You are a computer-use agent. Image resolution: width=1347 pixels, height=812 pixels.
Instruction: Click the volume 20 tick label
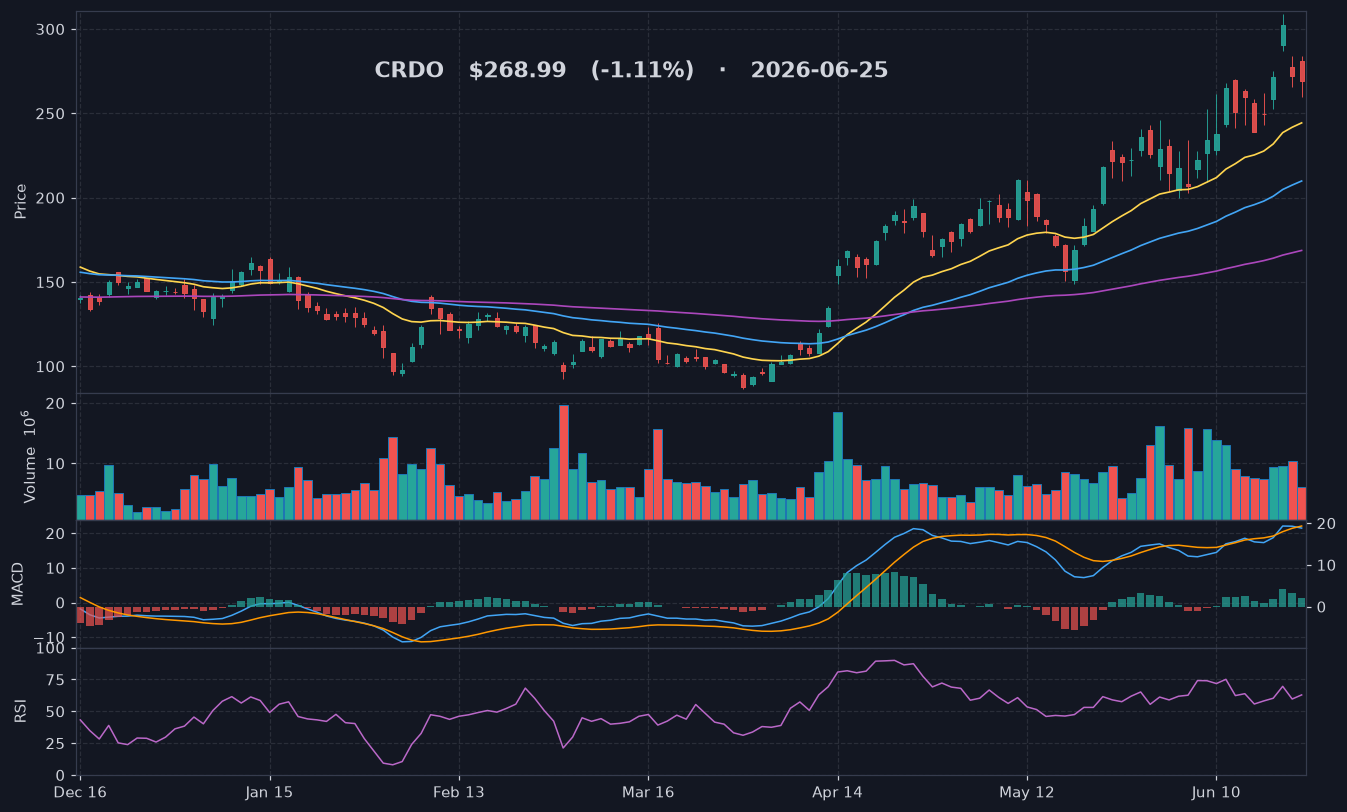click(56, 404)
